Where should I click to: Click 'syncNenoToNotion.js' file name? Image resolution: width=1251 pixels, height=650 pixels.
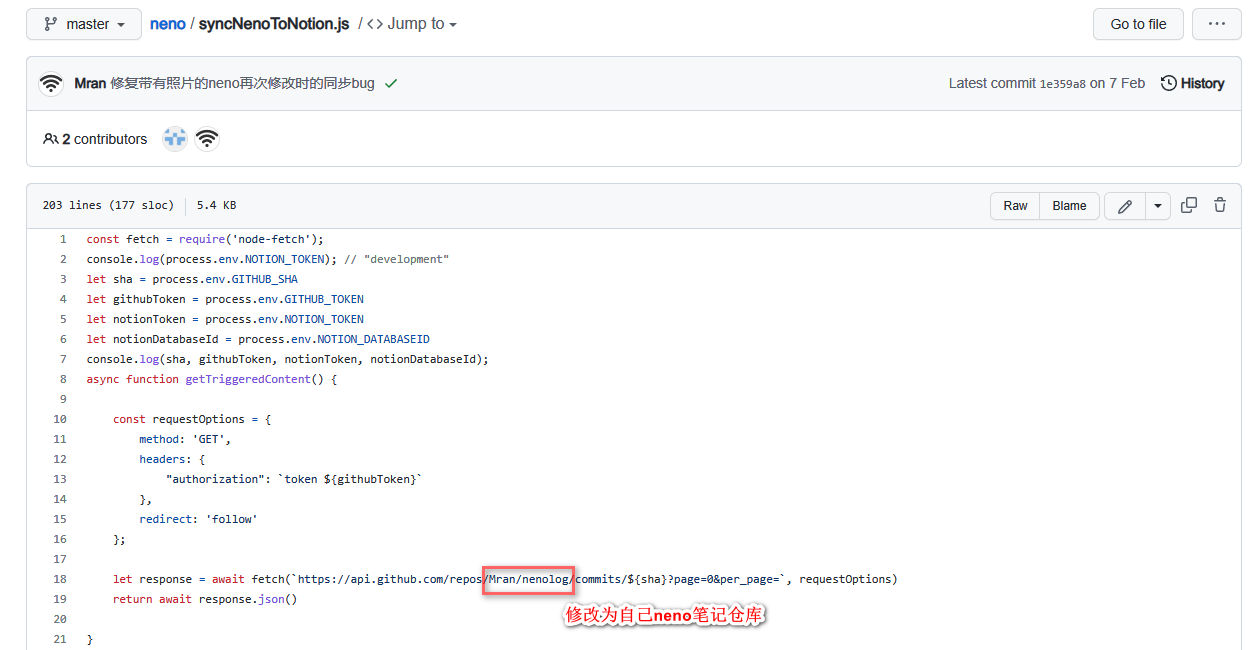[274, 24]
